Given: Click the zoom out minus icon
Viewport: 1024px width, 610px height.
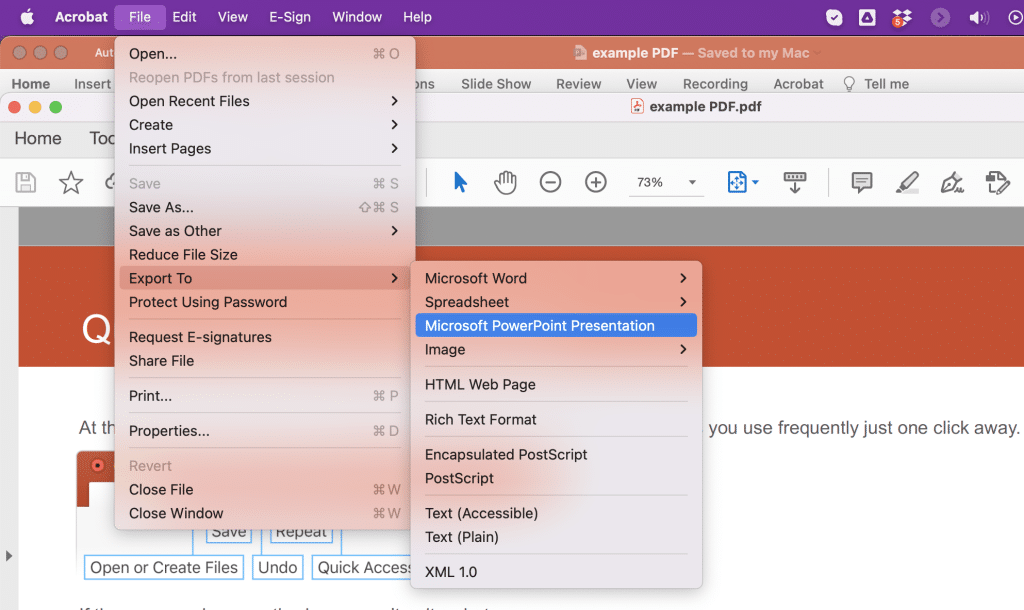Looking at the screenshot, I should pos(551,182).
